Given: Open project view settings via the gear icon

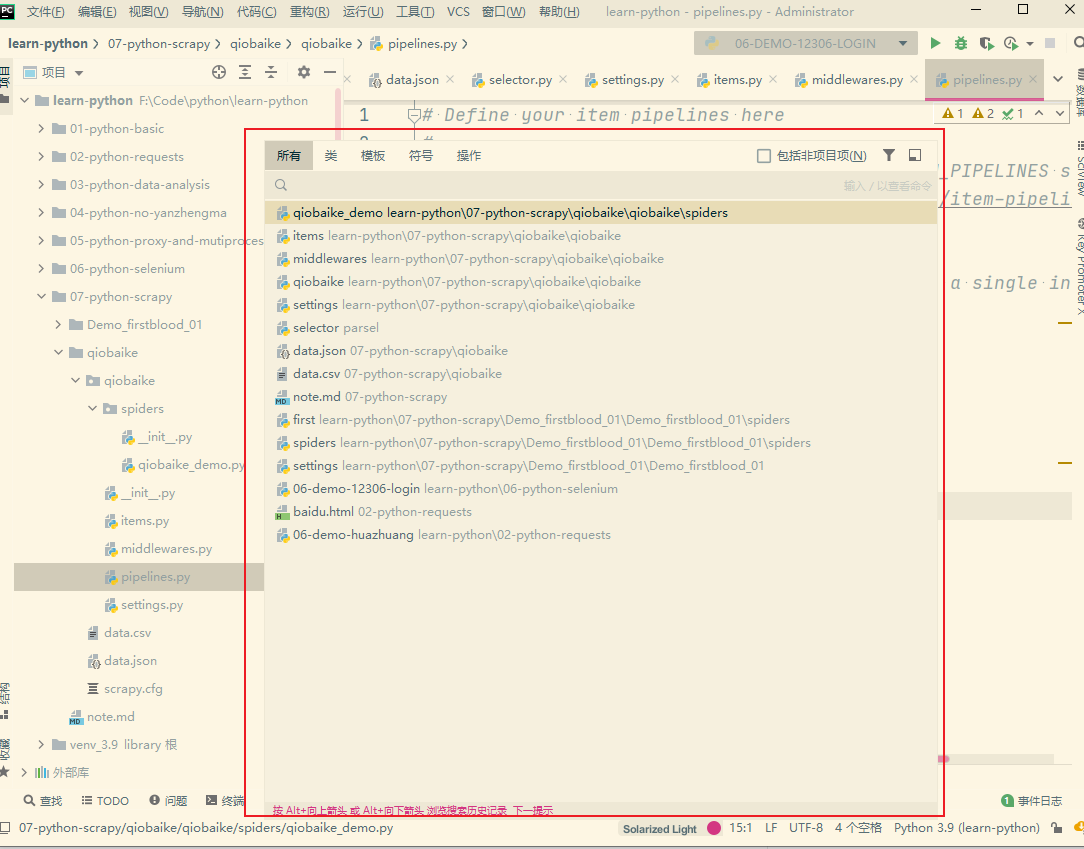Looking at the screenshot, I should [x=304, y=73].
